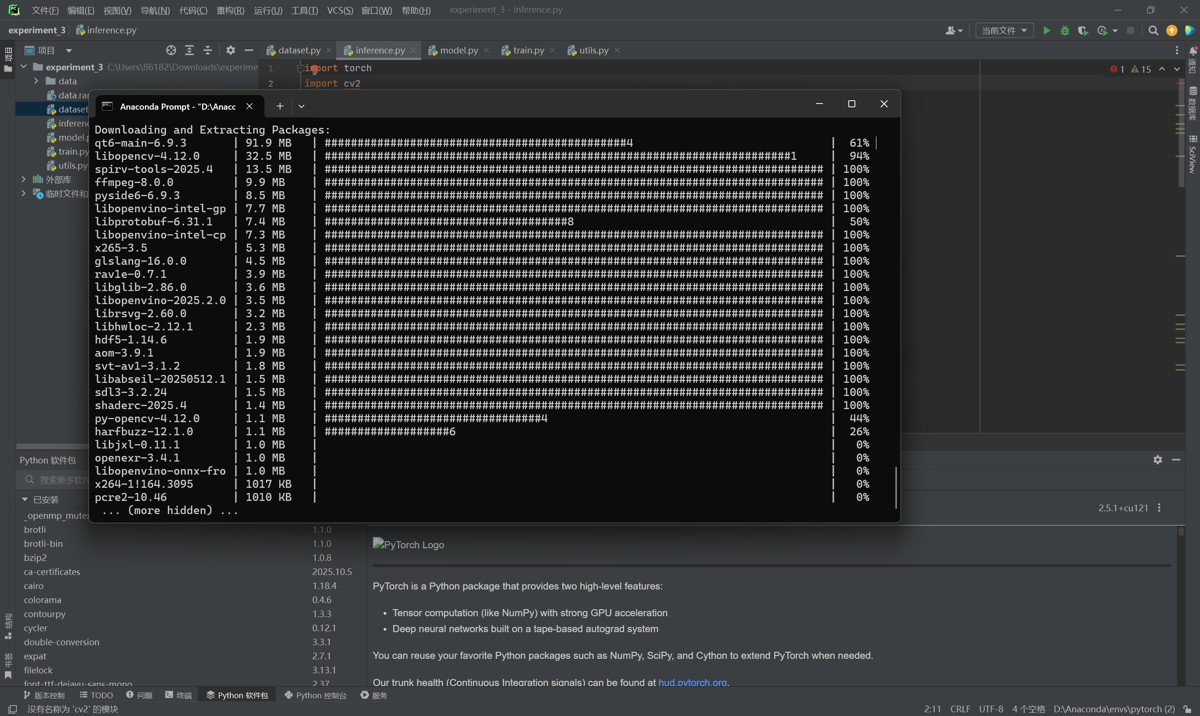Collapse all in the project tree toolbar
Image resolution: width=1200 pixels, height=716 pixels.
[x=208, y=50]
